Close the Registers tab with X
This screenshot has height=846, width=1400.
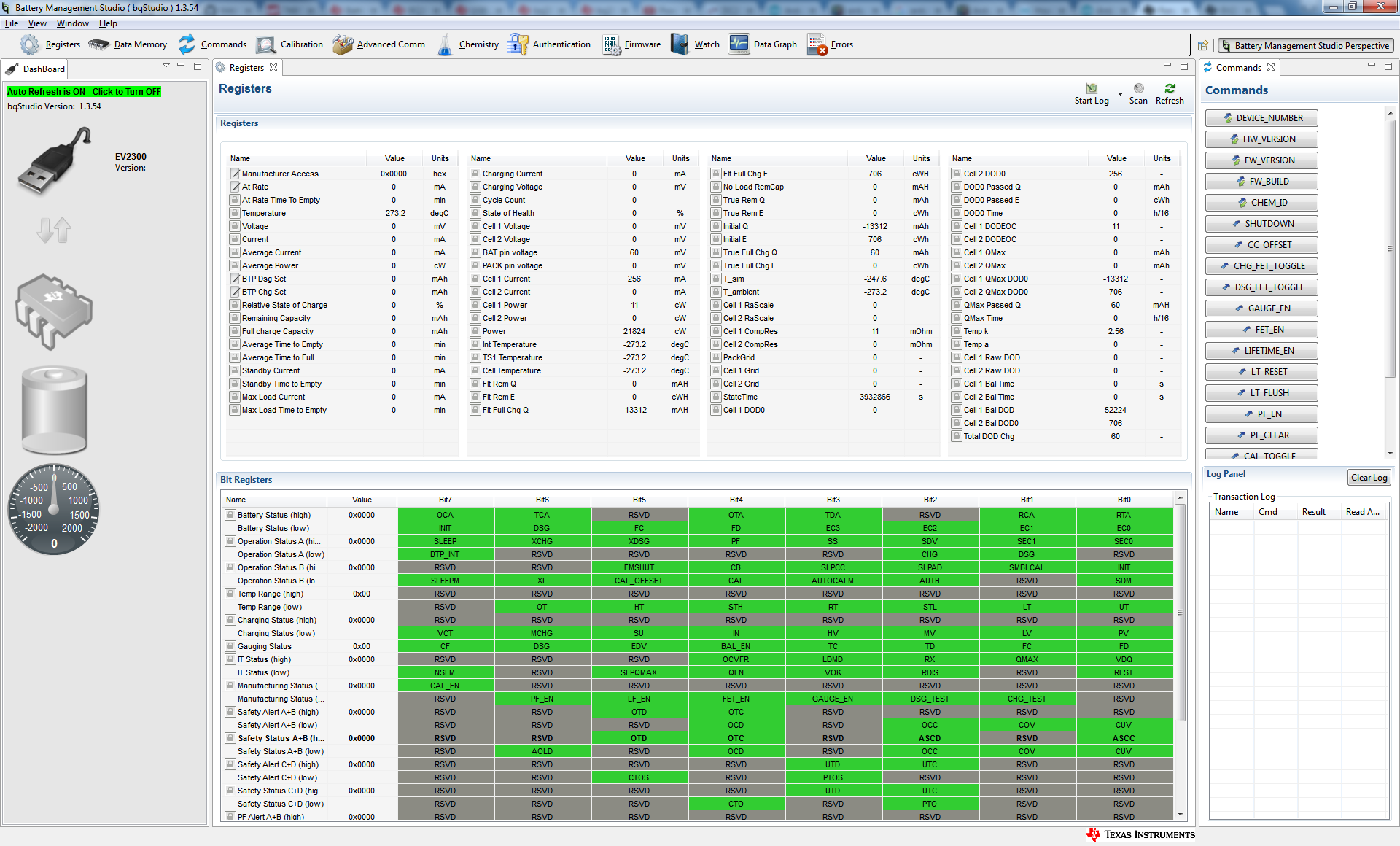click(x=273, y=67)
